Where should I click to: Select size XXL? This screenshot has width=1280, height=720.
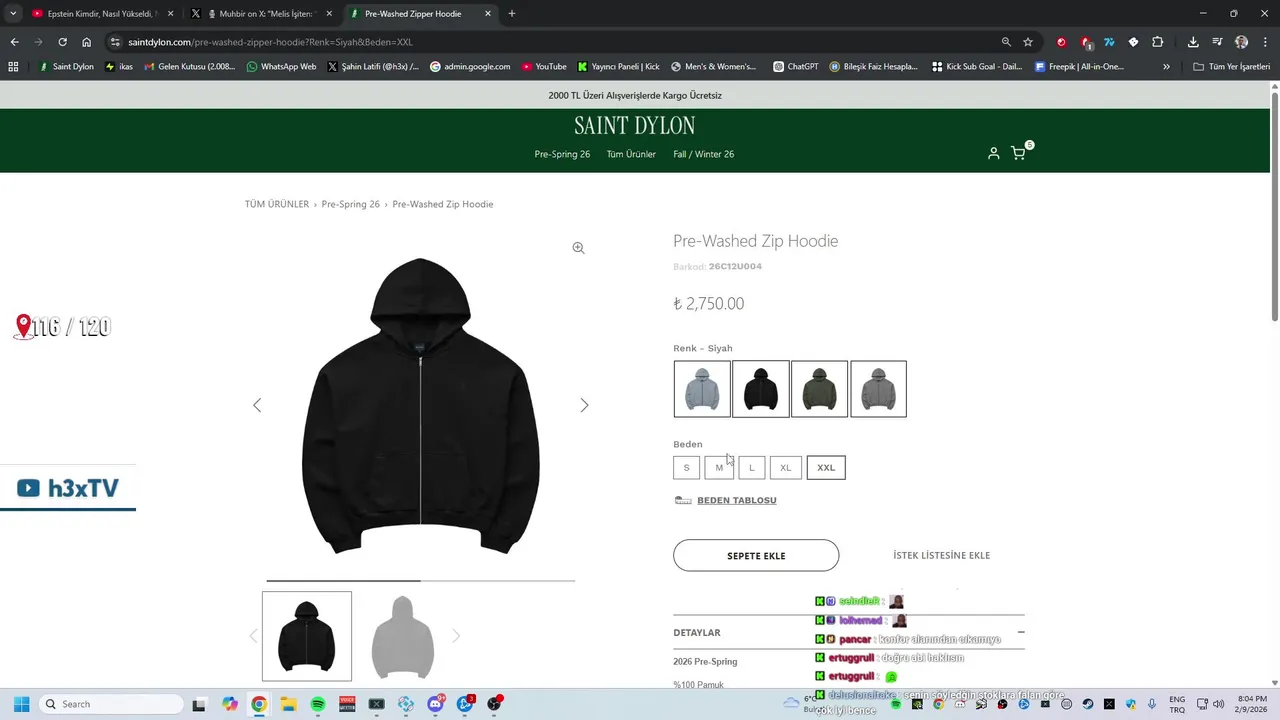pyautogui.click(x=826, y=467)
